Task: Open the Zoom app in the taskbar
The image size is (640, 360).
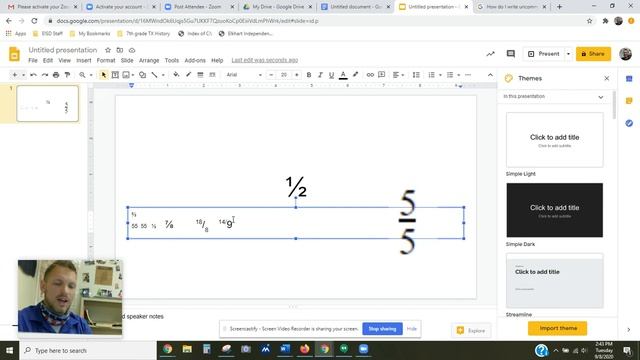Action: tap(363, 349)
